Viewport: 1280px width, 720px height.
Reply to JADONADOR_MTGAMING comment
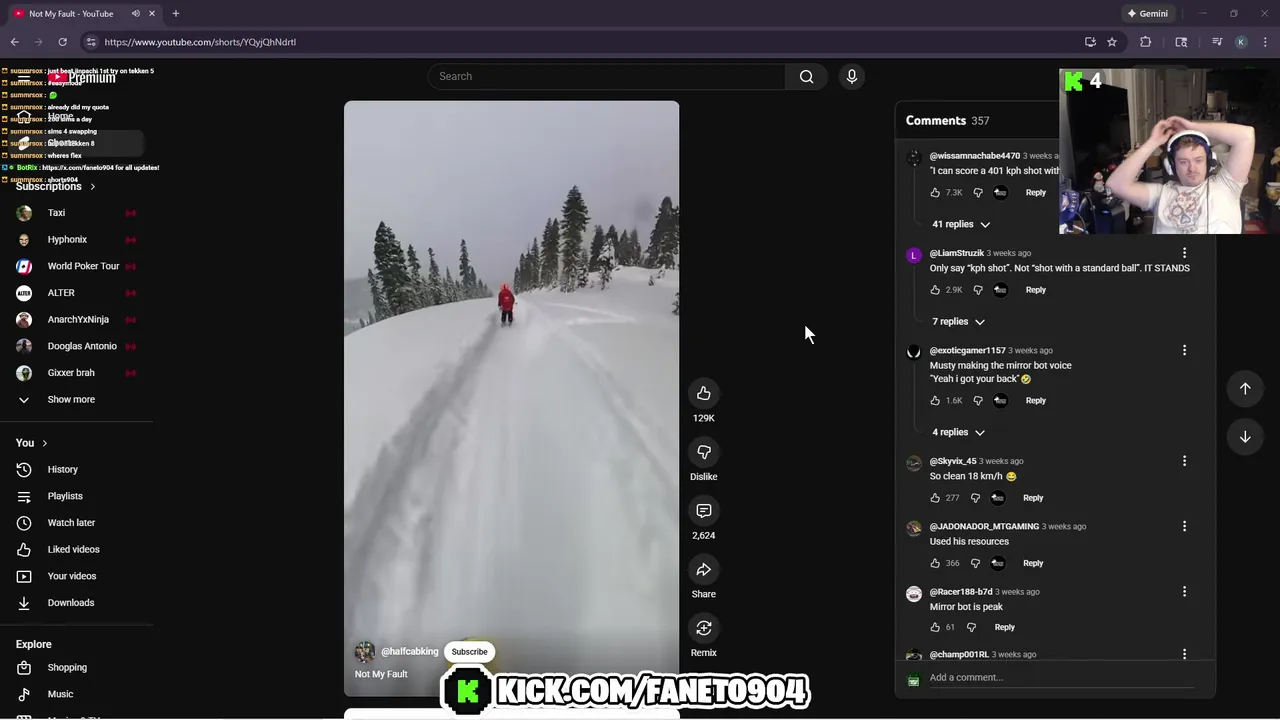click(x=1033, y=563)
